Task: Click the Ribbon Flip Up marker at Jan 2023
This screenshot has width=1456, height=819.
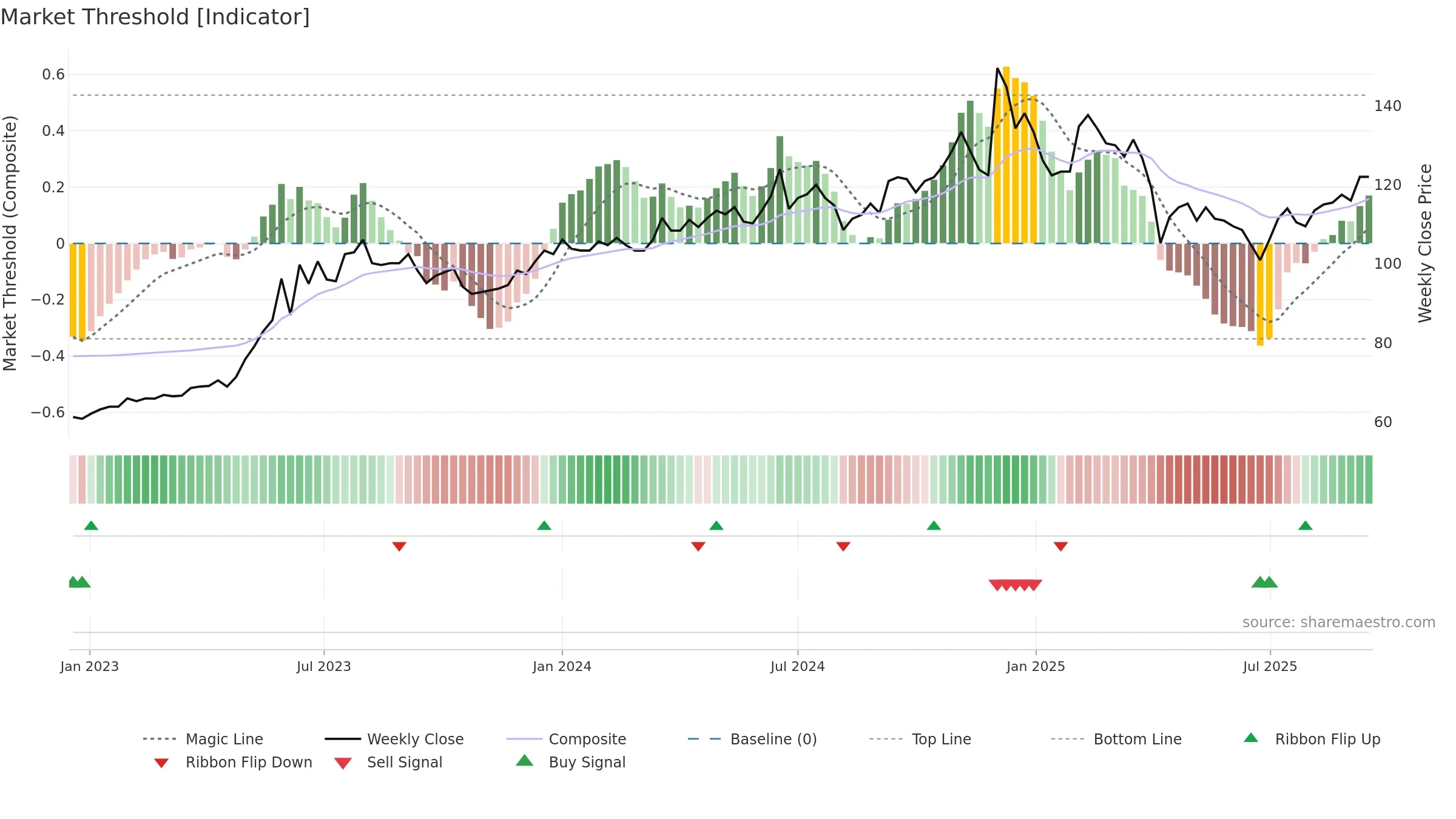Action: [x=91, y=525]
